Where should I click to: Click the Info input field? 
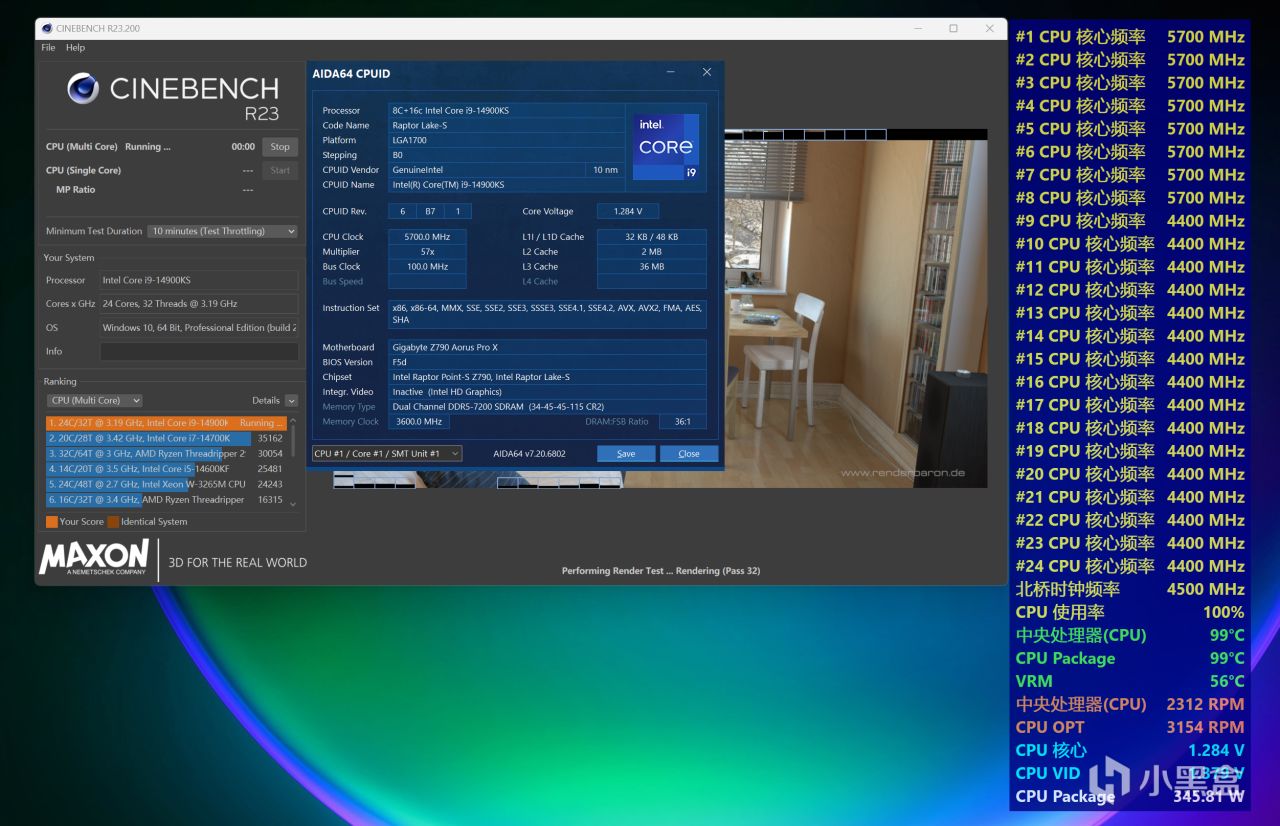tap(199, 351)
